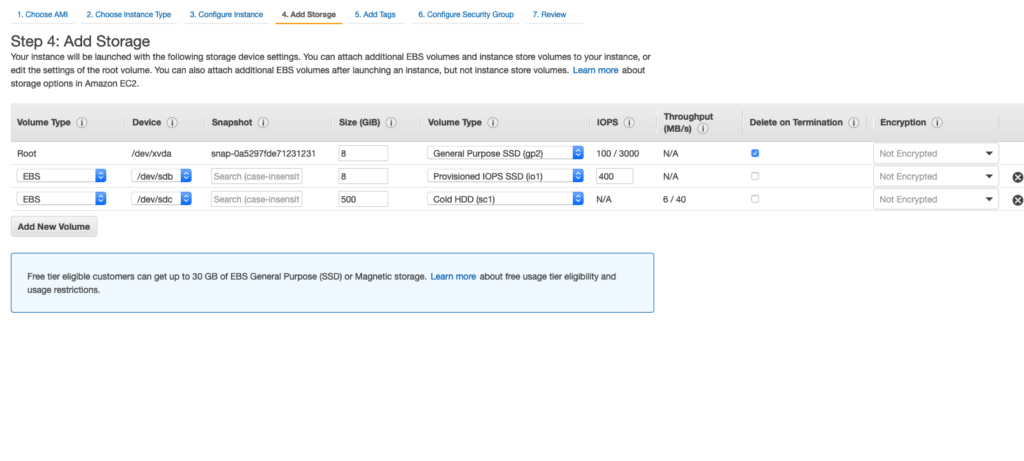The height and width of the screenshot is (461, 1024).
Task: Click the info icon next to Encryption
Action: [937, 123]
